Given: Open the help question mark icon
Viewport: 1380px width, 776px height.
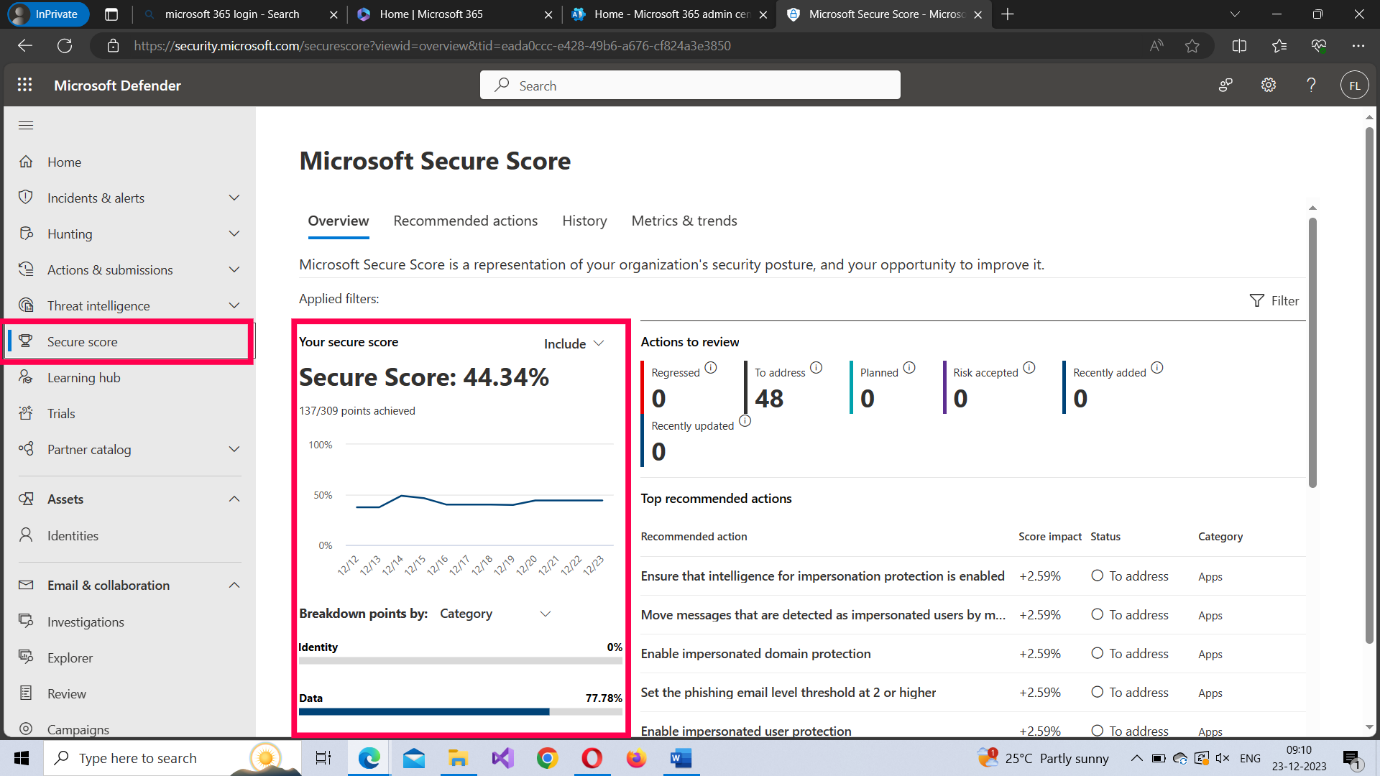Looking at the screenshot, I should click(1311, 85).
